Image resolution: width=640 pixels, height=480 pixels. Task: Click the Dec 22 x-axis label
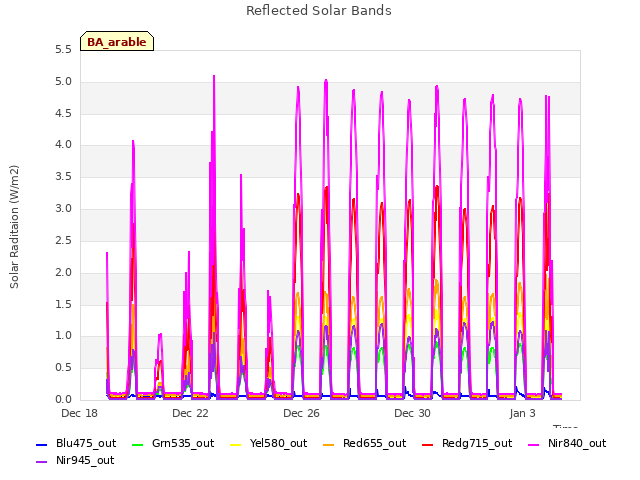point(191,413)
